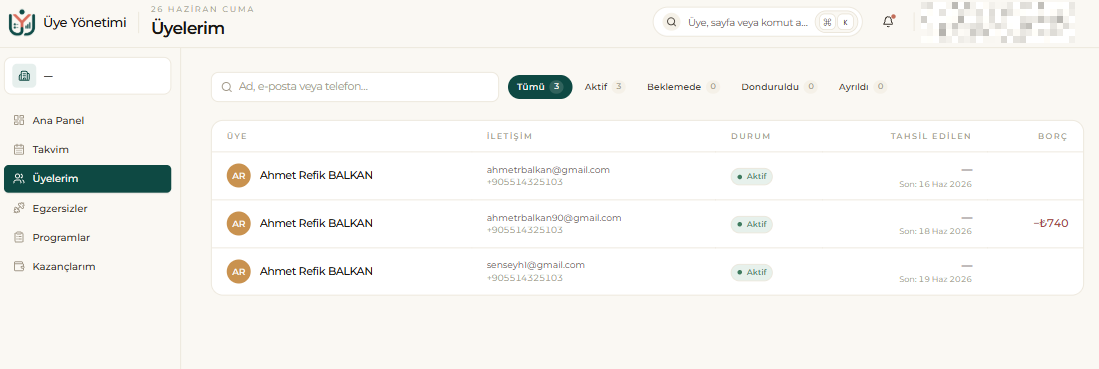Open member with ahmetrbalkan@gmail.com email
1099x369 pixels.
coord(648,175)
